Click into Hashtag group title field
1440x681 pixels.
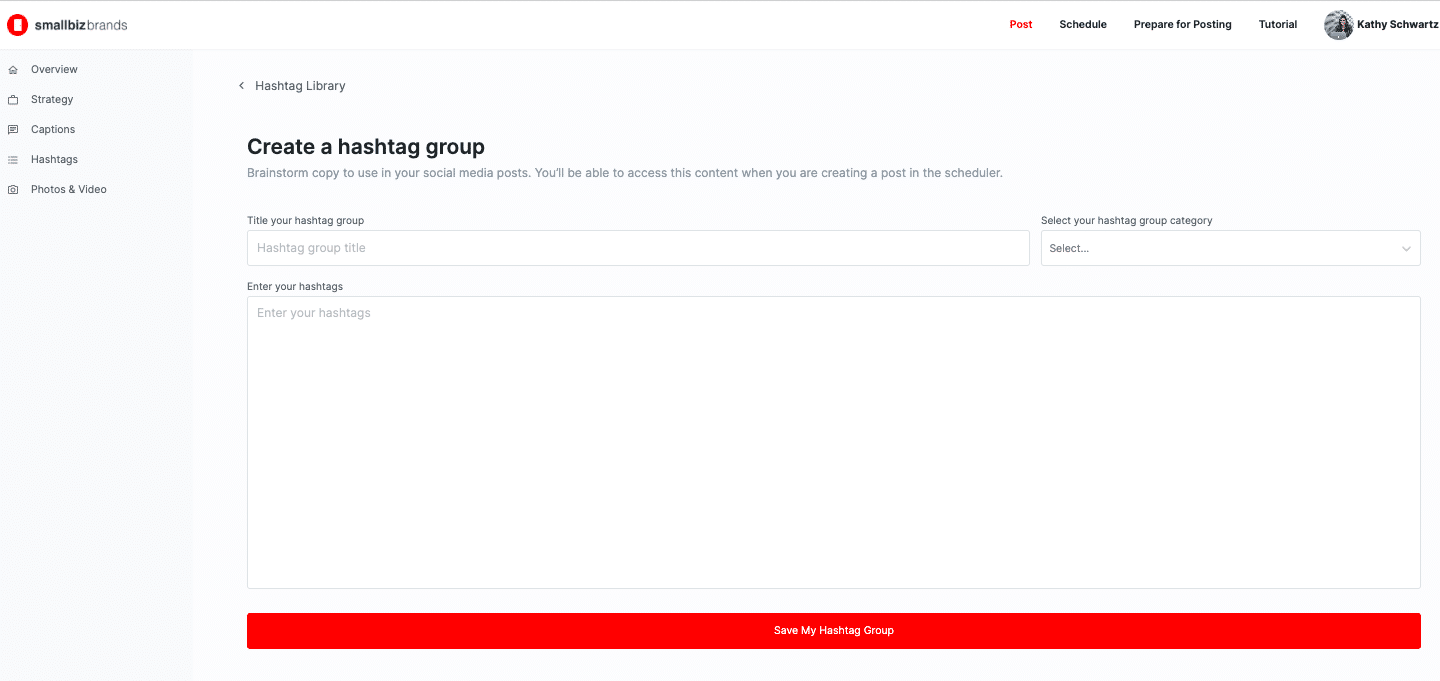click(638, 248)
